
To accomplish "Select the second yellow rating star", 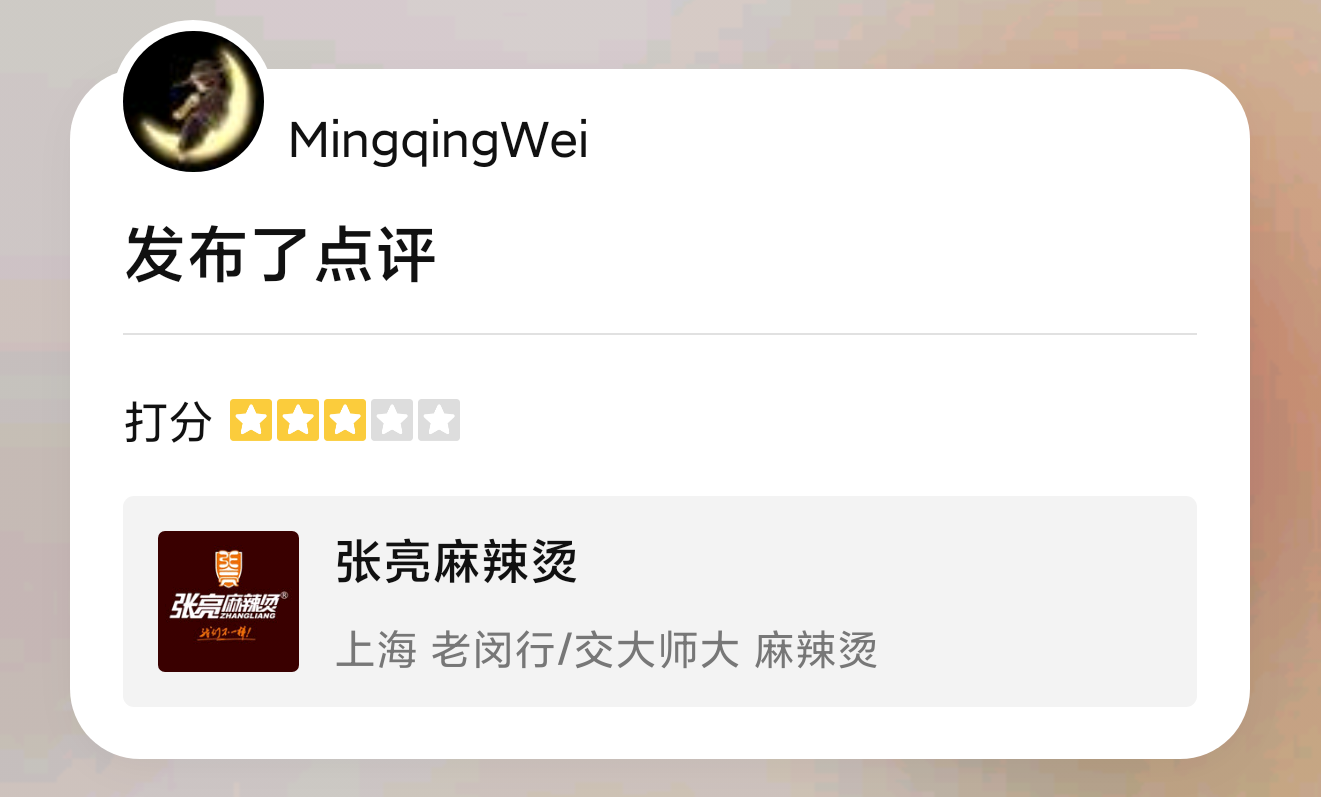I will click(x=298, y=420).
